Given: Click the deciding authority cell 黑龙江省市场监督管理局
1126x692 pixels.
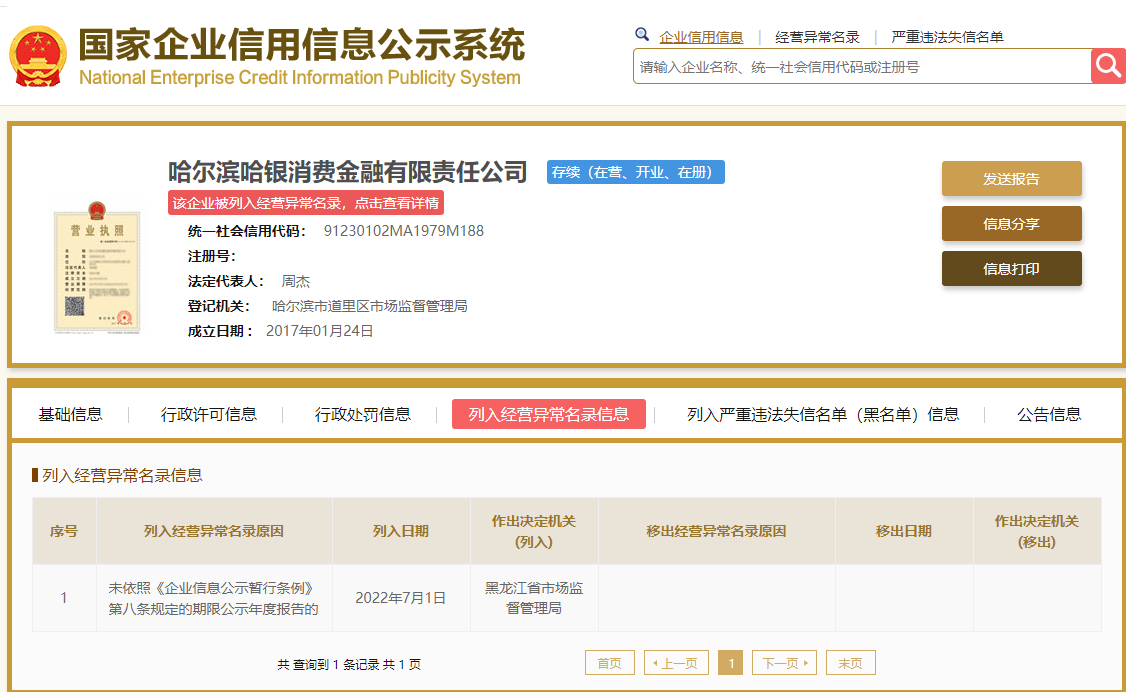Looking at the screenshot, I should [x=534, y=598].
